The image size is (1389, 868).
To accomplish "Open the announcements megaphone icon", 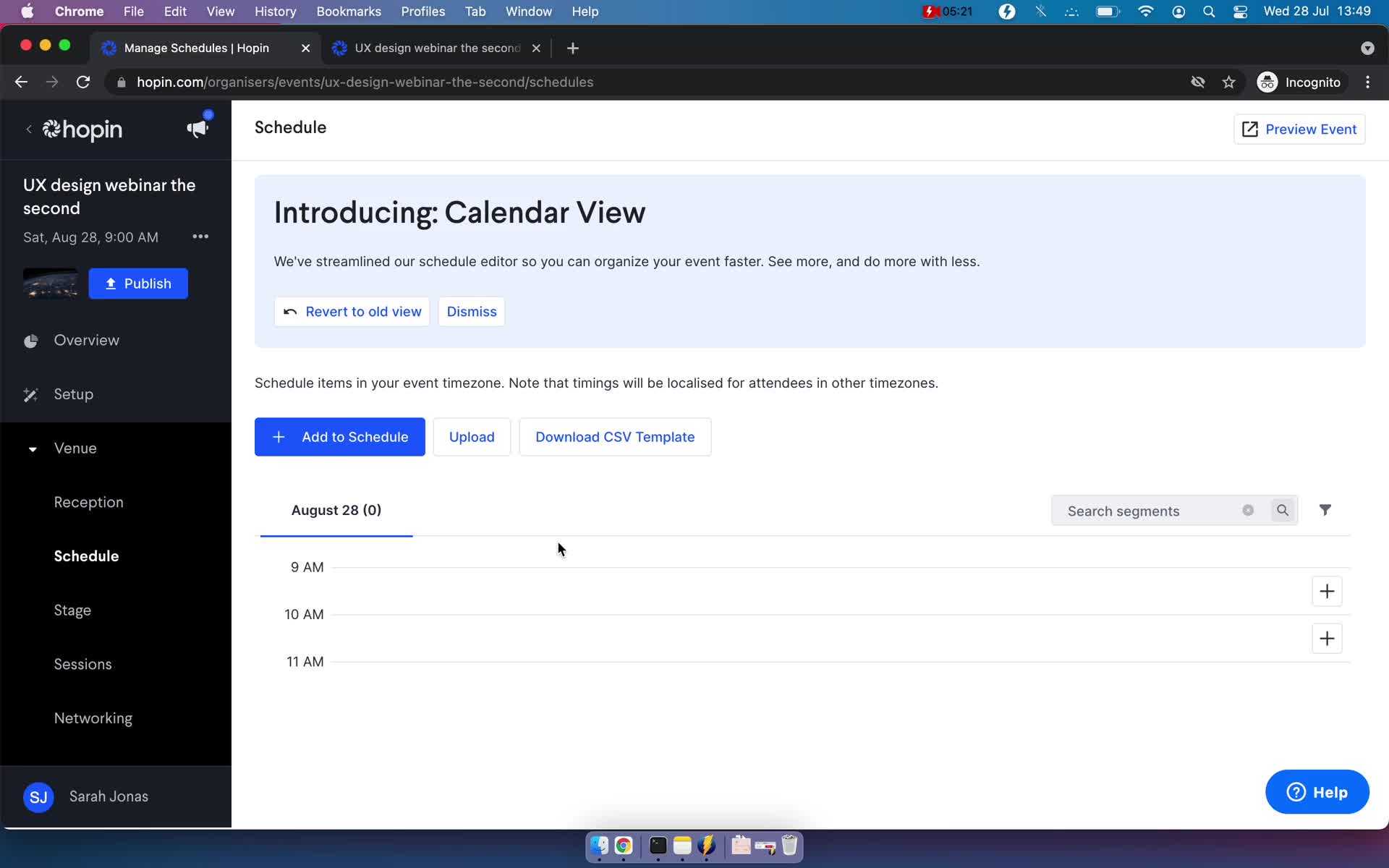I will 197,129.
